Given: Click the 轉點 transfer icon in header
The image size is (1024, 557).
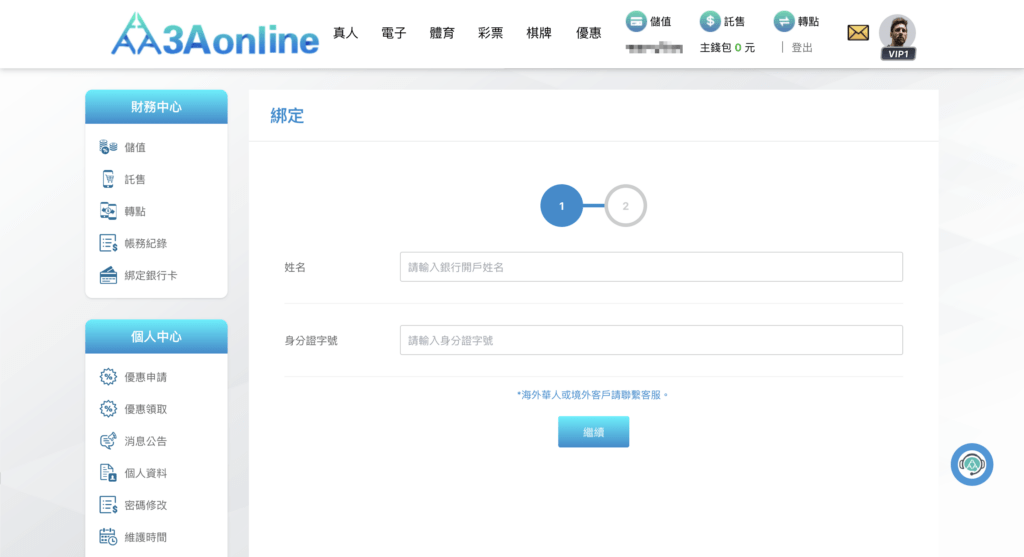Looking at the screenshot, I should click(784, 21).
